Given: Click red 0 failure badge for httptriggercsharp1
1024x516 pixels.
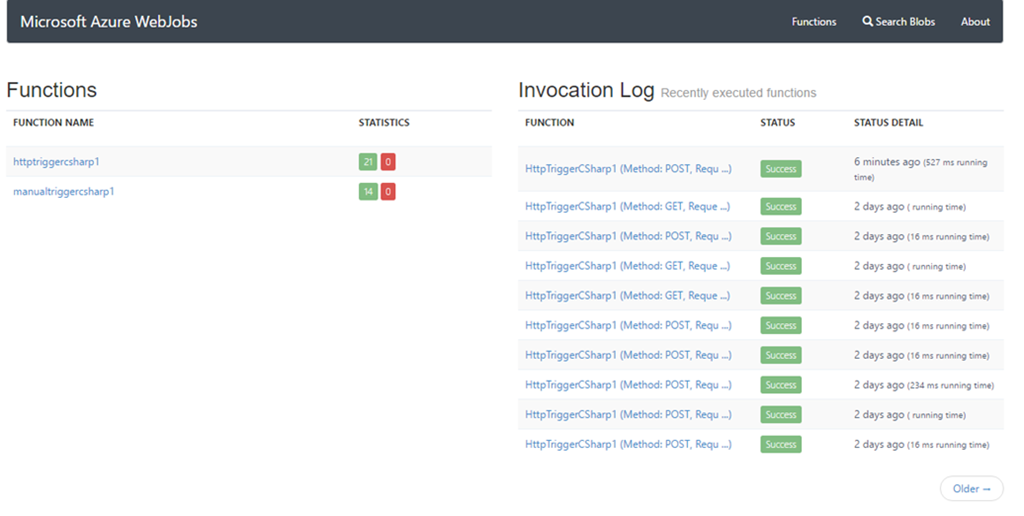Looking at the screenshot, I should click(388, 162).
